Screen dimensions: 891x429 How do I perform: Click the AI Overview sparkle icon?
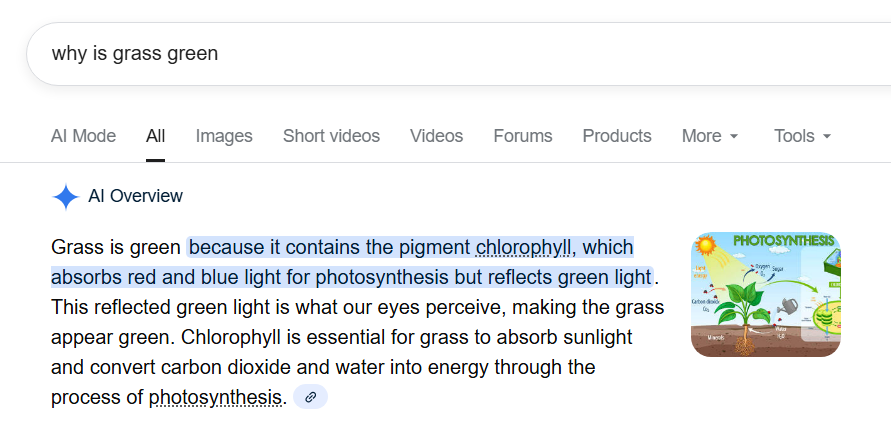click(x=65, y=197)
